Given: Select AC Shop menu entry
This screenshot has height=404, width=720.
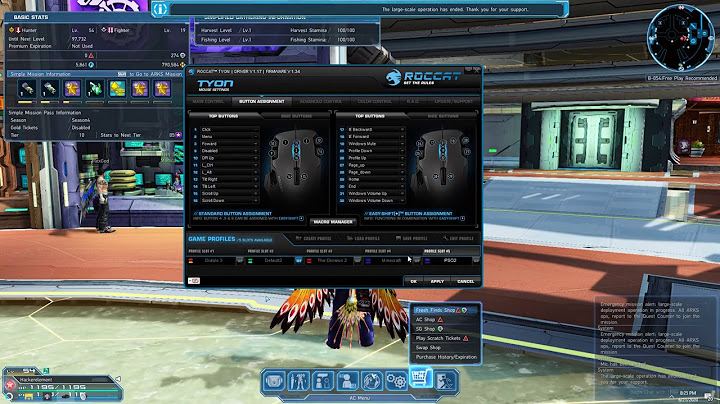Looking at the screenshot, I should (x=444, y=320).
